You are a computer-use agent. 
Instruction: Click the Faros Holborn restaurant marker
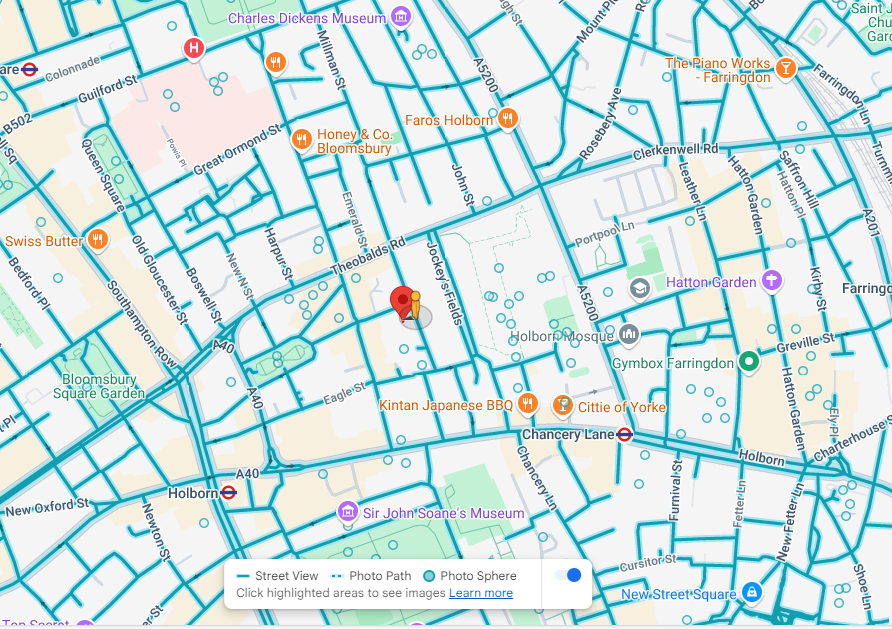click(507, 118)
